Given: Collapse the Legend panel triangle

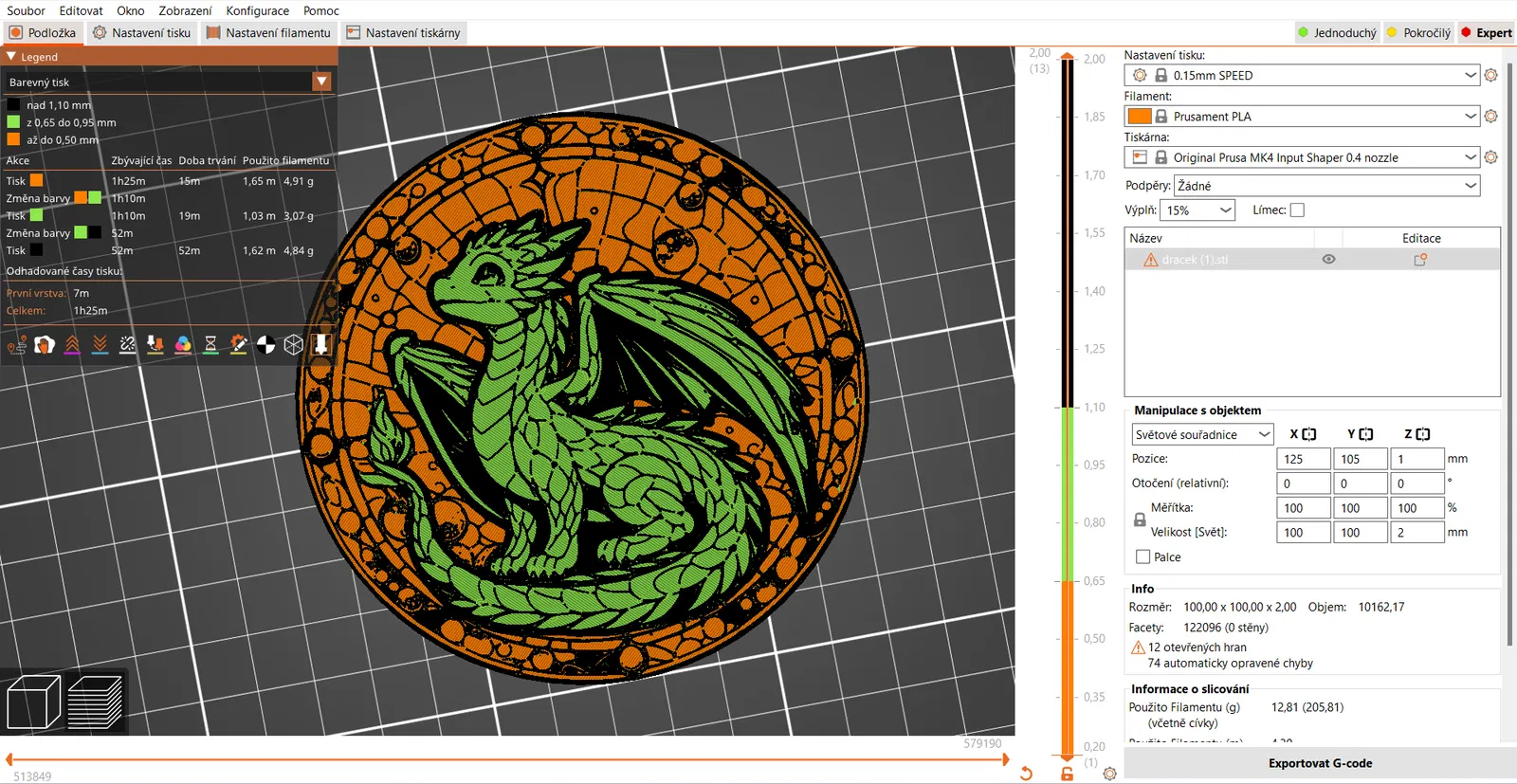Looking at the screenshot, I should (11, 57).
